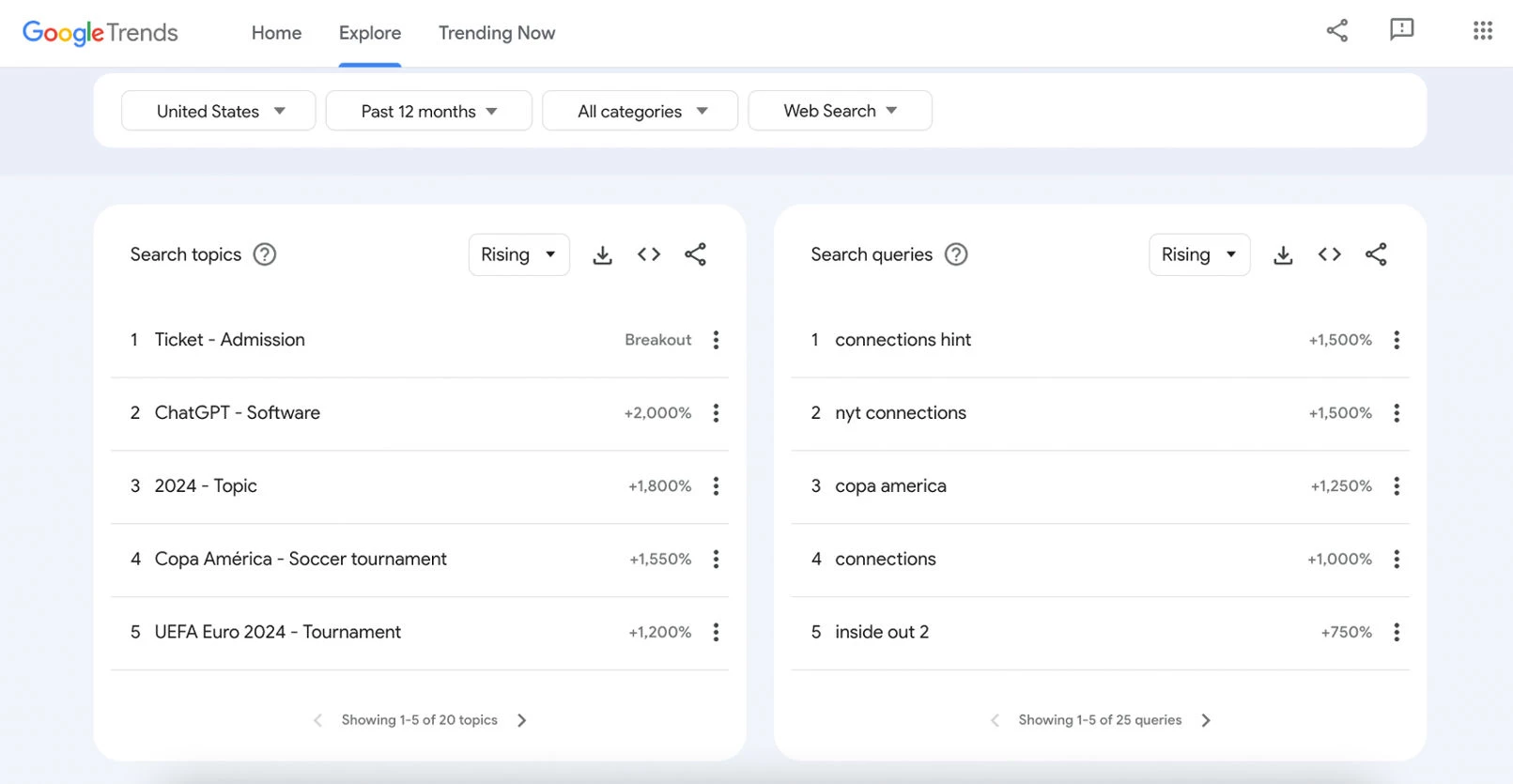The image size is (1513, 784).
Task: Click embed code icon for Search queries
Action: 1329,254
